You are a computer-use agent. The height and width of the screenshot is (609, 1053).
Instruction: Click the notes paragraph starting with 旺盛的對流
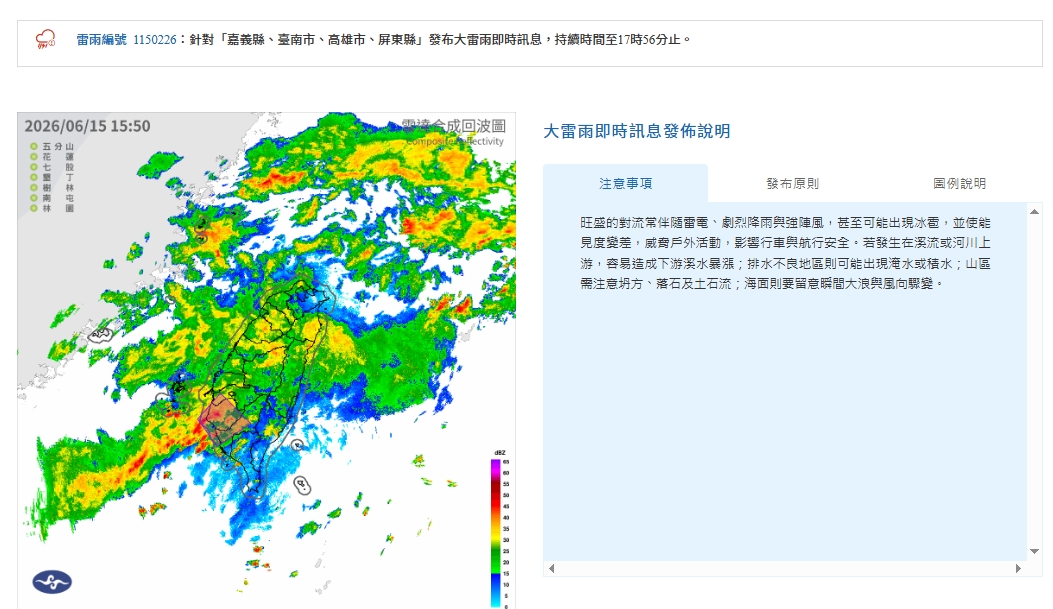(x=786, y=253)
